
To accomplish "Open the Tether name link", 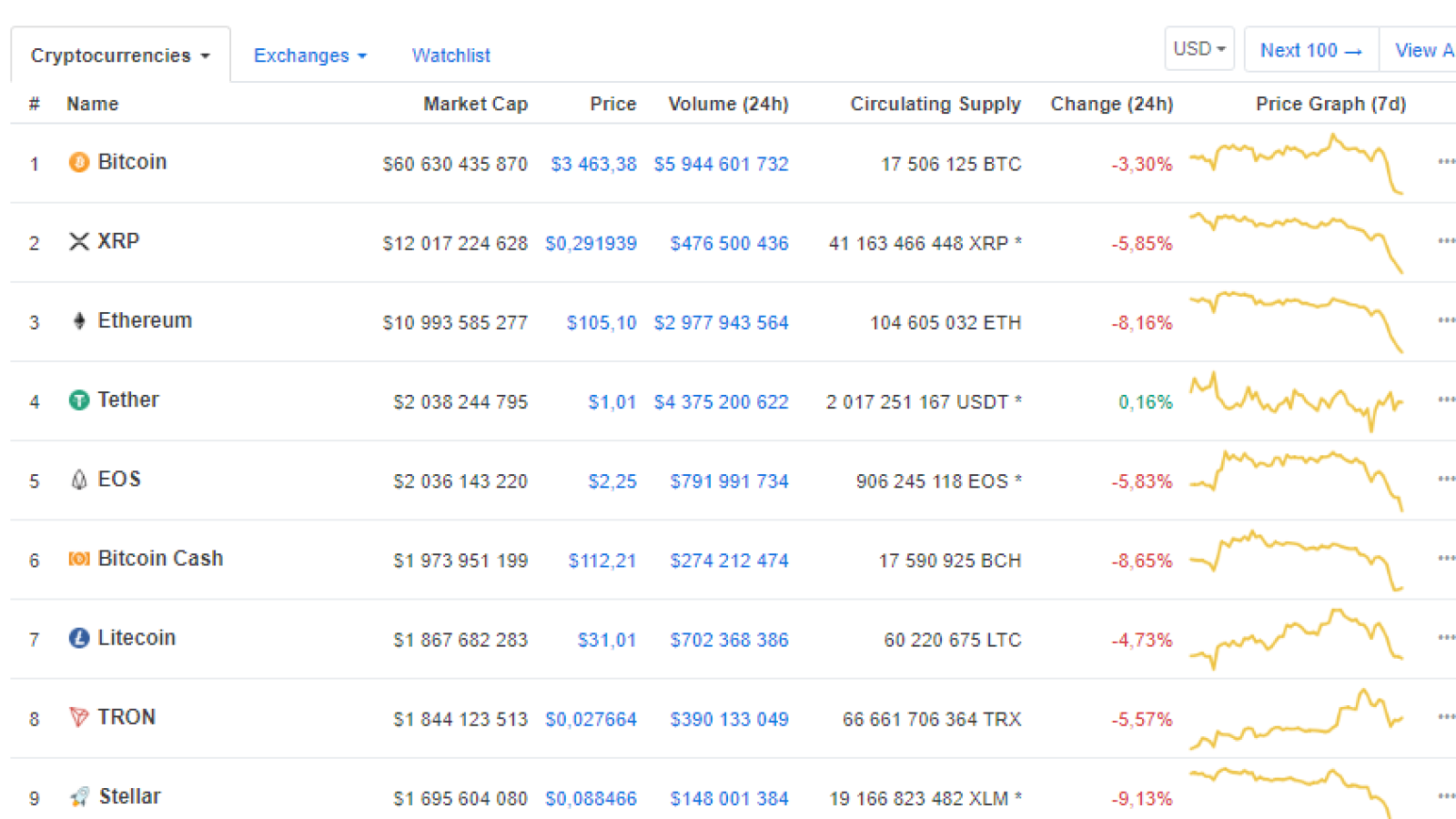I will [128, 399].
